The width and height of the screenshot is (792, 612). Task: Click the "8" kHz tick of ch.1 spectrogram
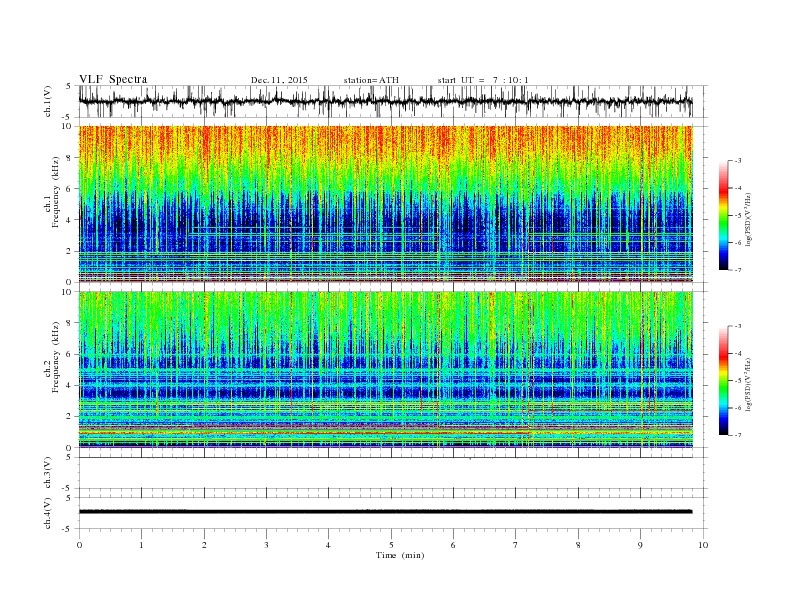tap(70, 158)
